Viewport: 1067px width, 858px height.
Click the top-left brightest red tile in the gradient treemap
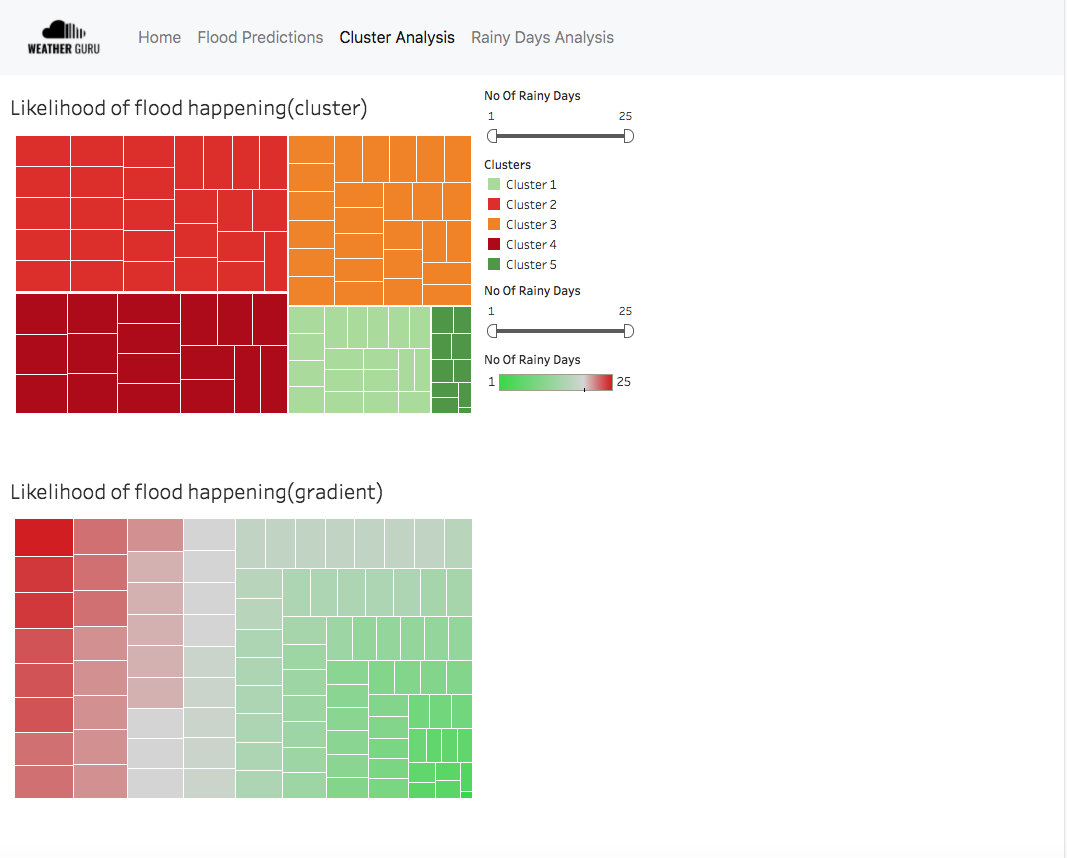[44, 537]
